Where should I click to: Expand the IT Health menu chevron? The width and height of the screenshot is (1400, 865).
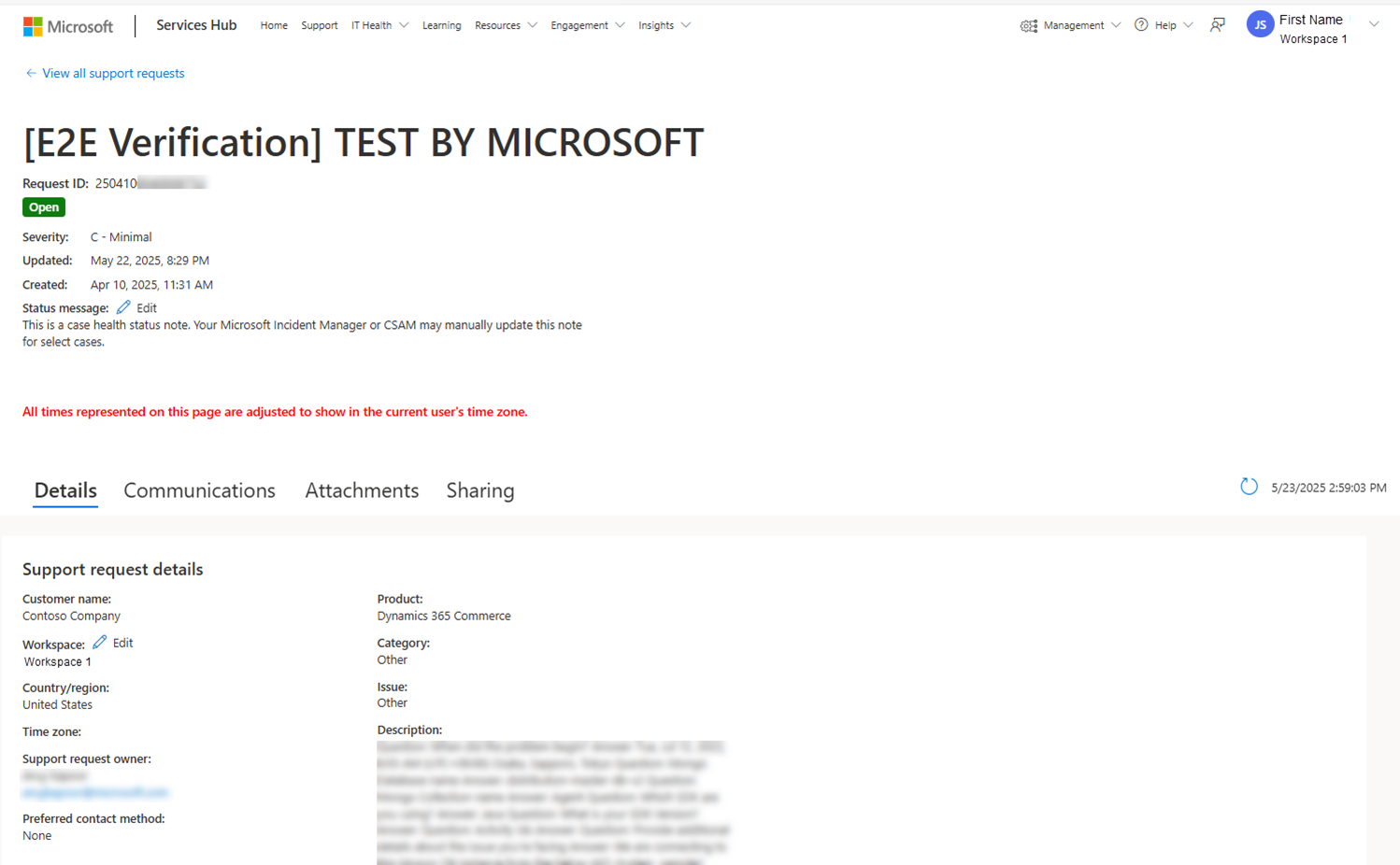404,25
